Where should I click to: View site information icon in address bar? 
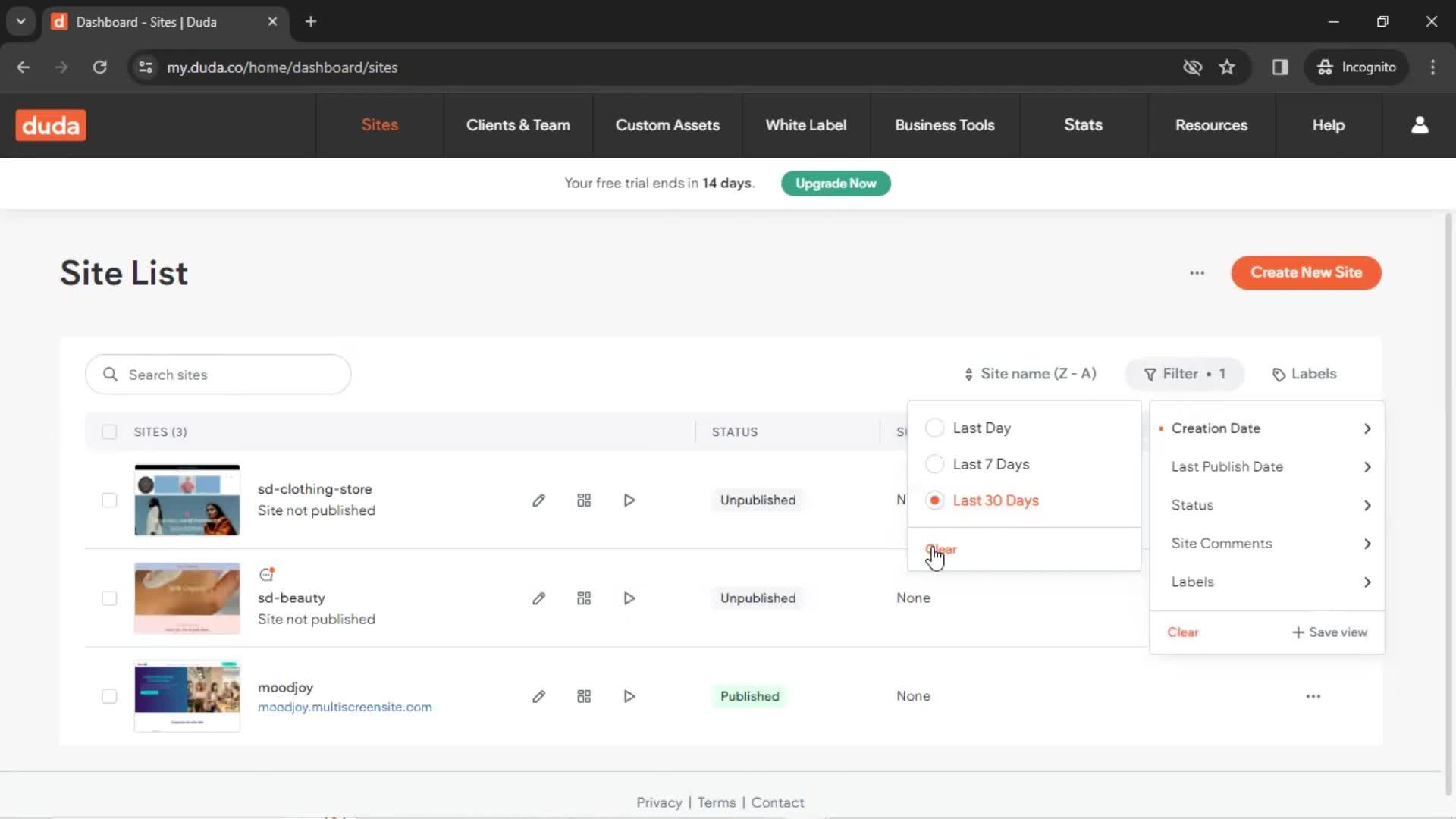pyautogui.click(x=146, y=67)
